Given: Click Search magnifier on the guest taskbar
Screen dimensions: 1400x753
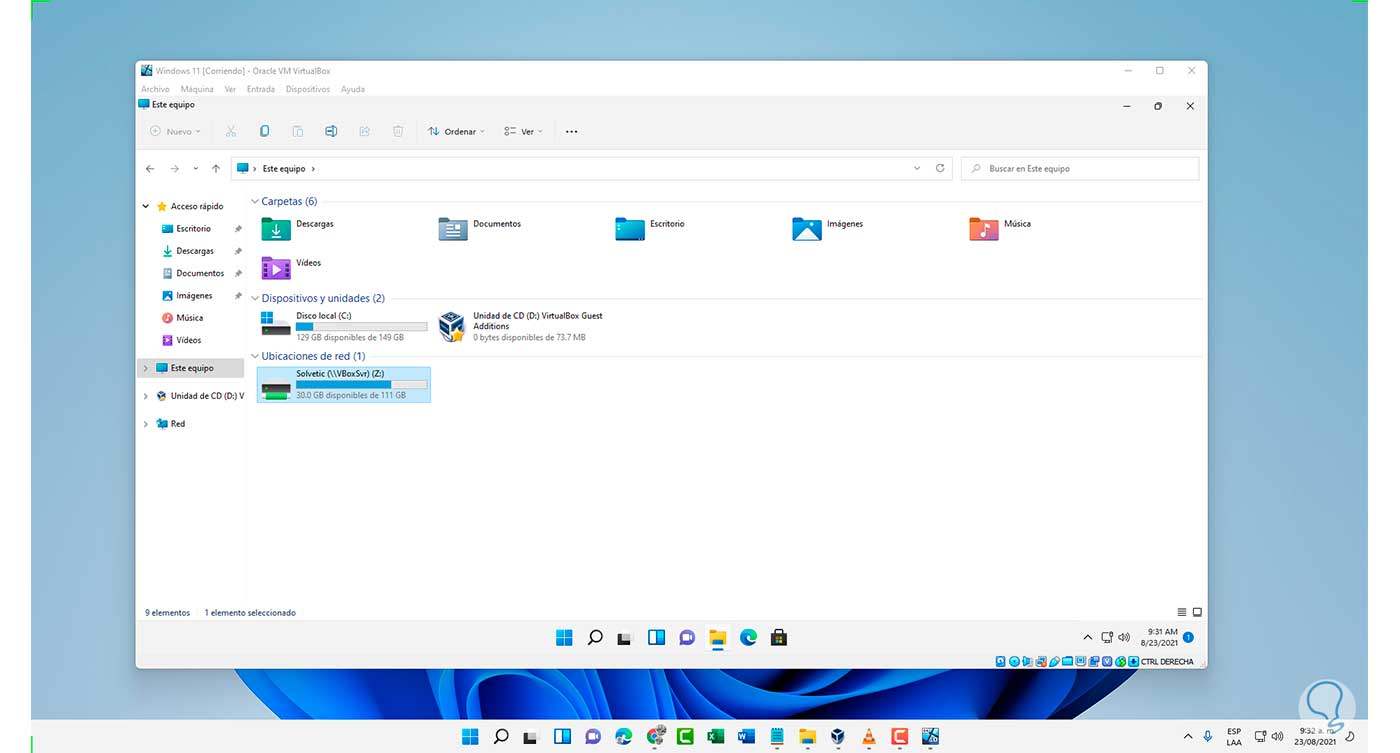Looking at the screenshot, I should pyautogui.click(x=595, y=637).
